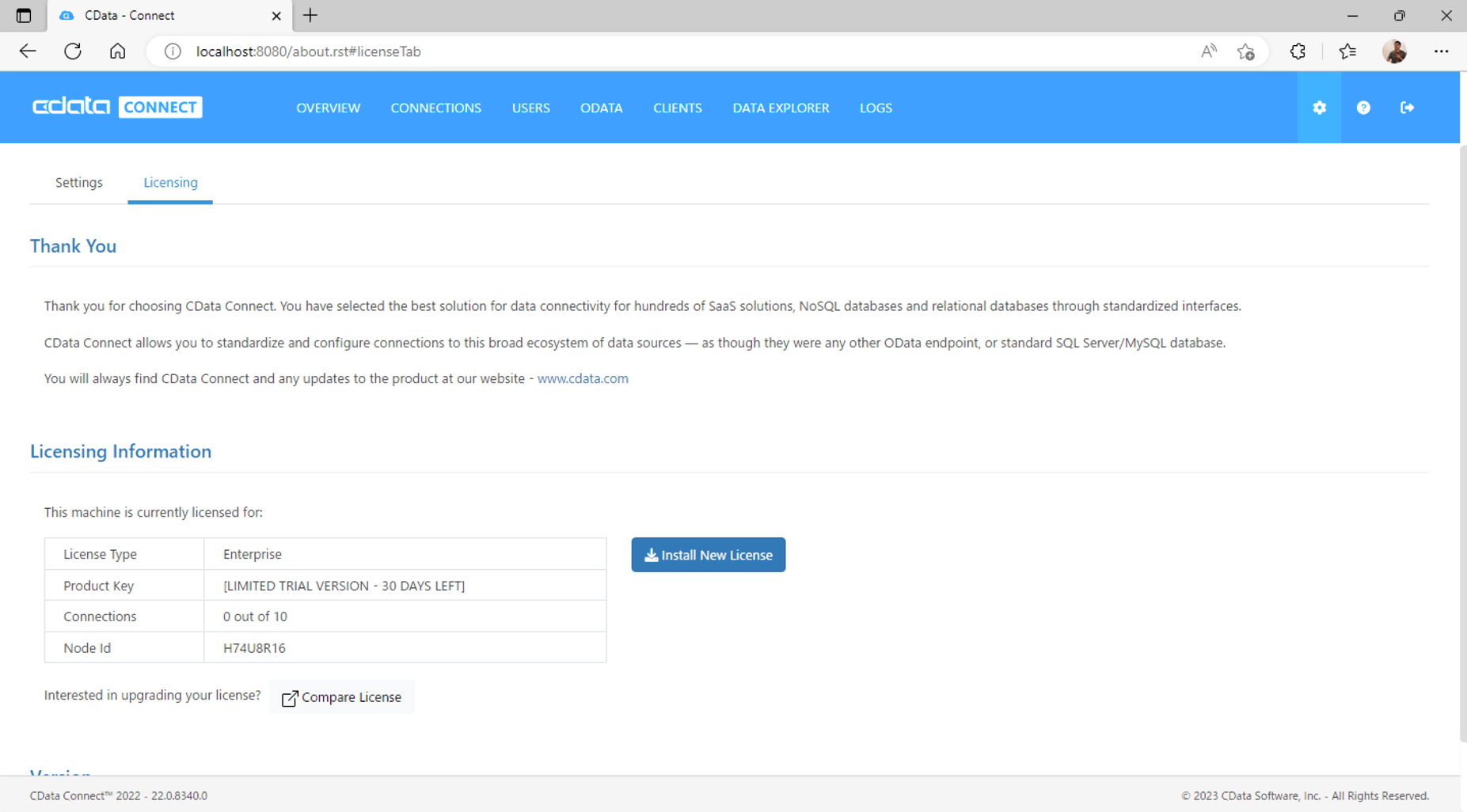
Task: Click the Enterprise license type cell
Action: pos(405,554)
